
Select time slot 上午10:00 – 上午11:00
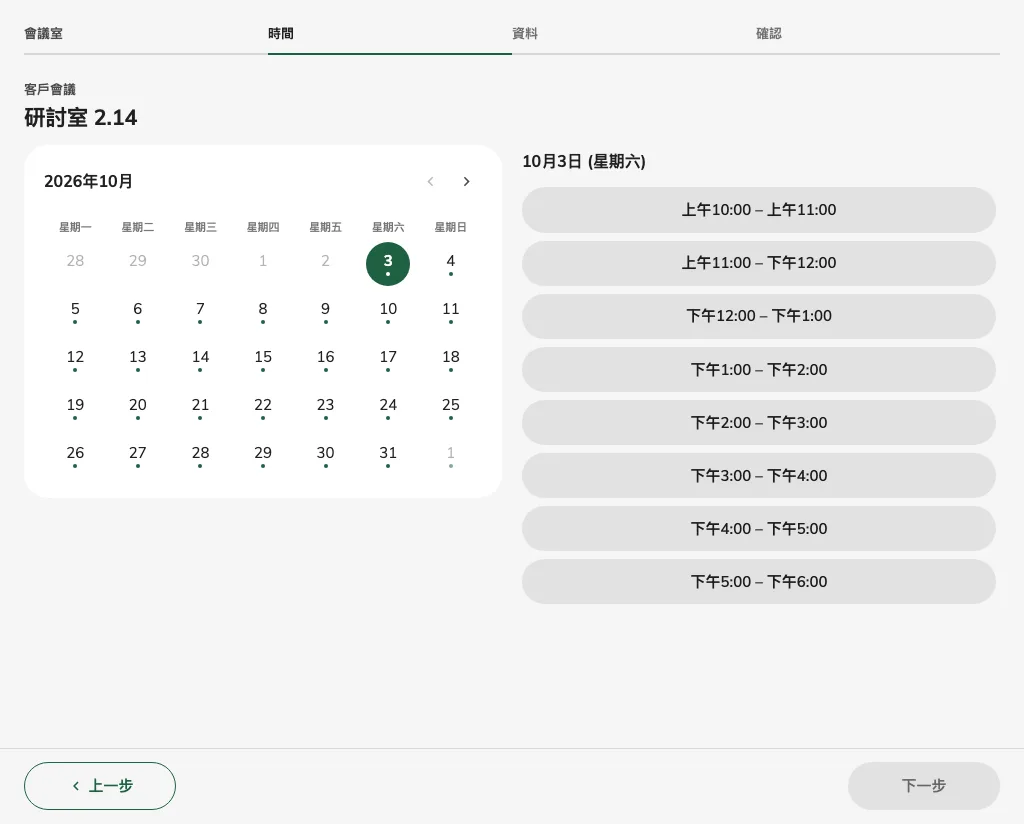(x=759, y=210)
